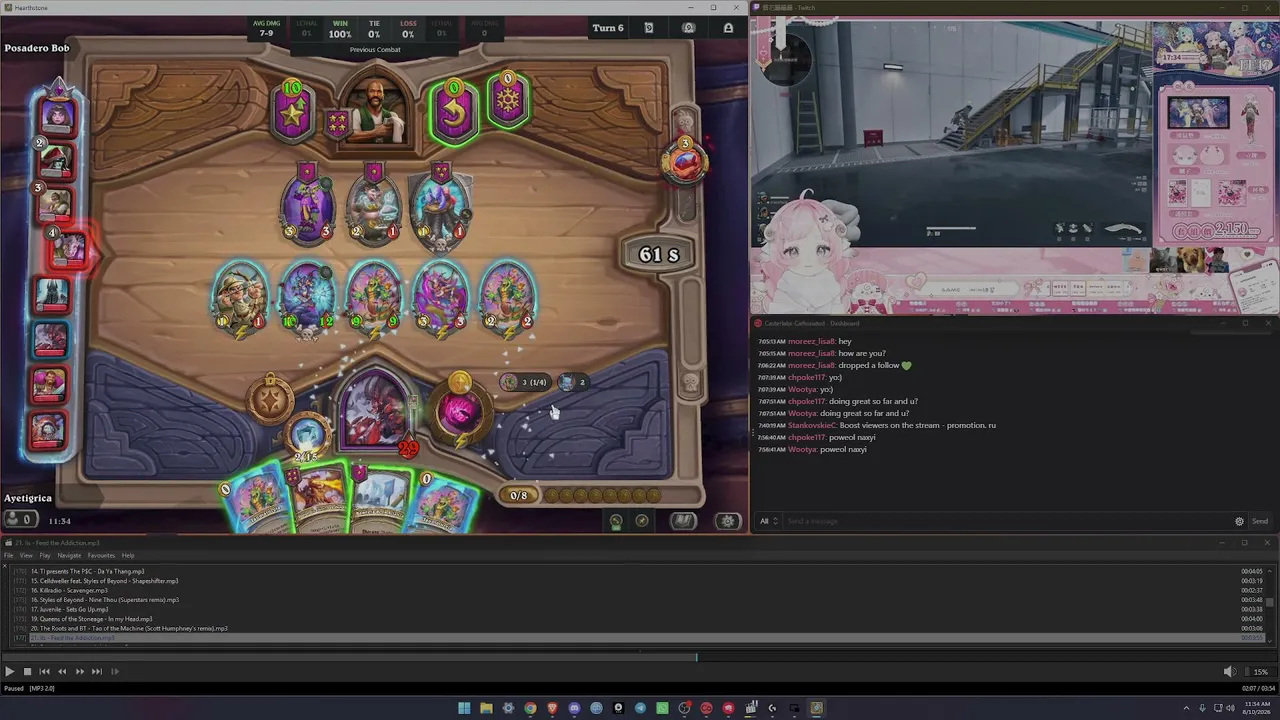Select track 'The Roots and BT - Tao of the Machine'
This screenshot has width=1280, height=720.
(129, 628)
